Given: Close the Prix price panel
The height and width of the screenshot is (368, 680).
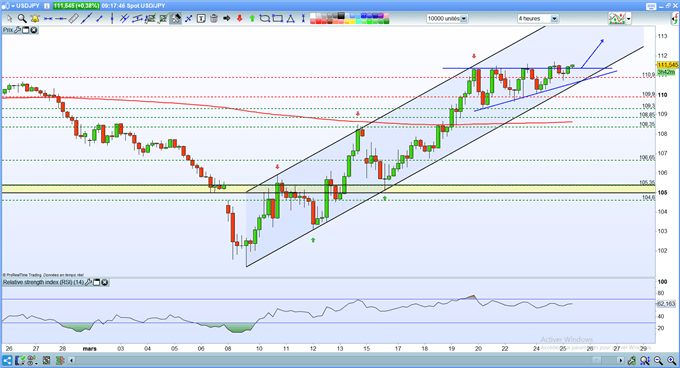Looking at the screenshot, I should [33, 30].
